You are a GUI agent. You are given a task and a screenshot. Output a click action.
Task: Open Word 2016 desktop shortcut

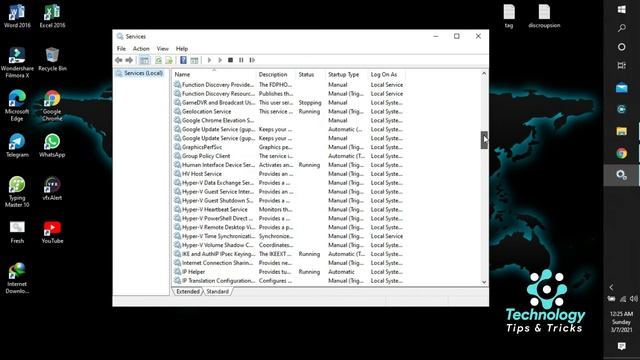click(17, 16)
